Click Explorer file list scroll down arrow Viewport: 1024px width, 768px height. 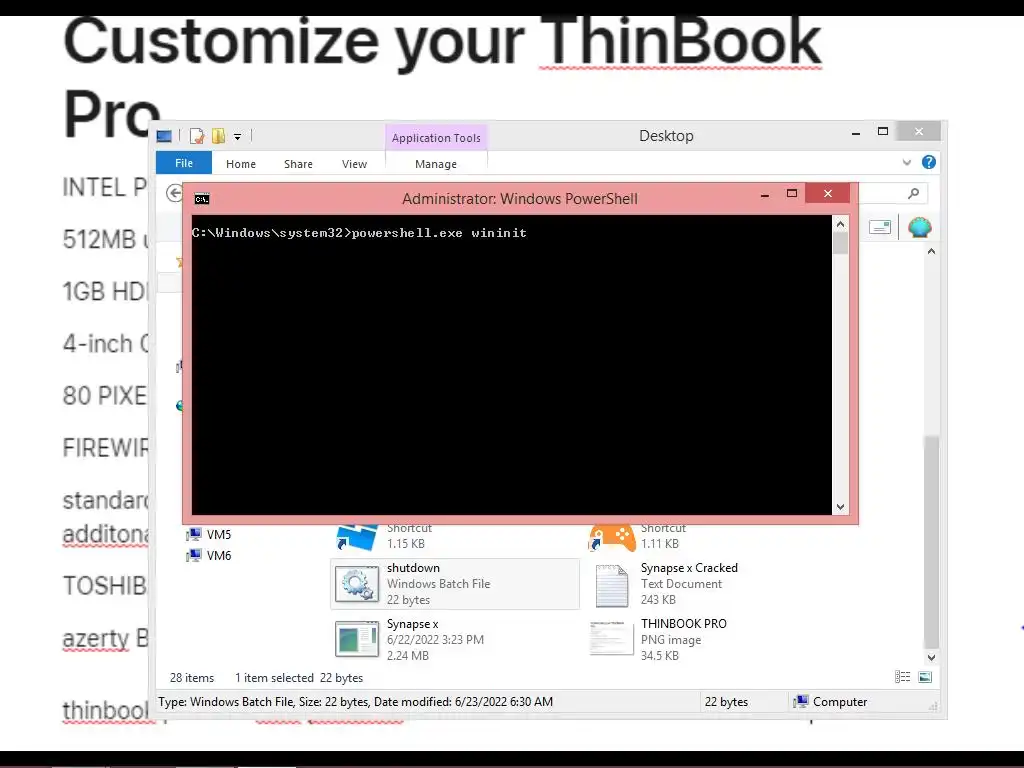(x=931, y=658)
